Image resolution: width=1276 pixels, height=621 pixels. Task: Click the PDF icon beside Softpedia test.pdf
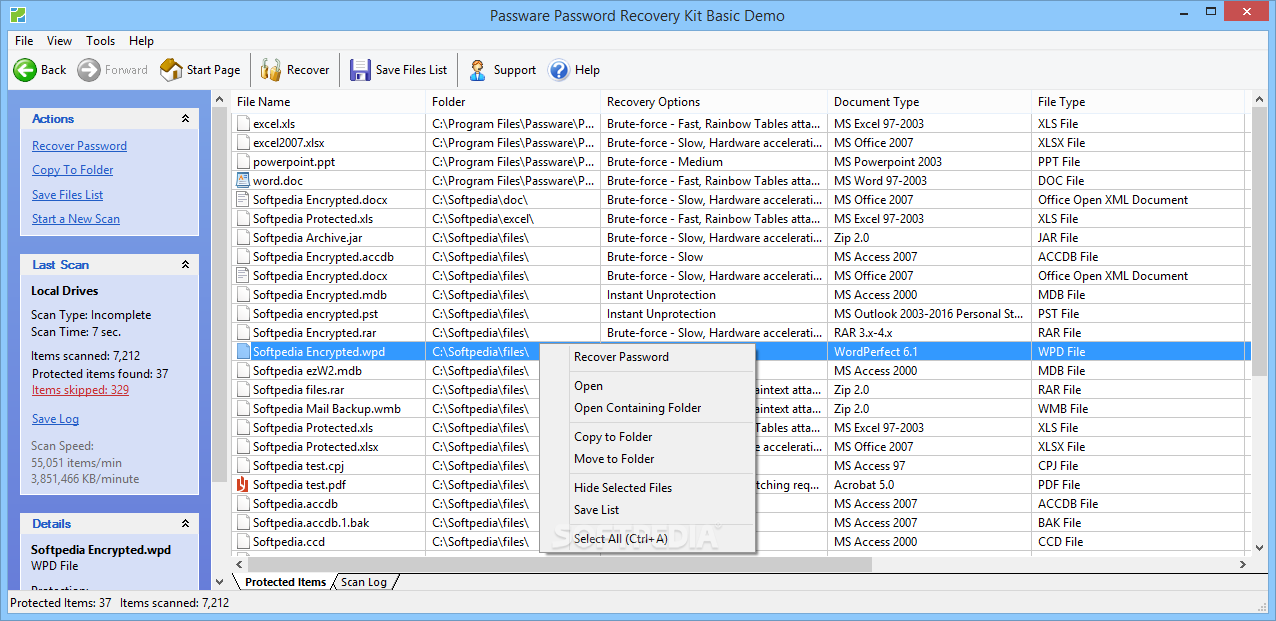pyautogui.click(x=242, y=485)
